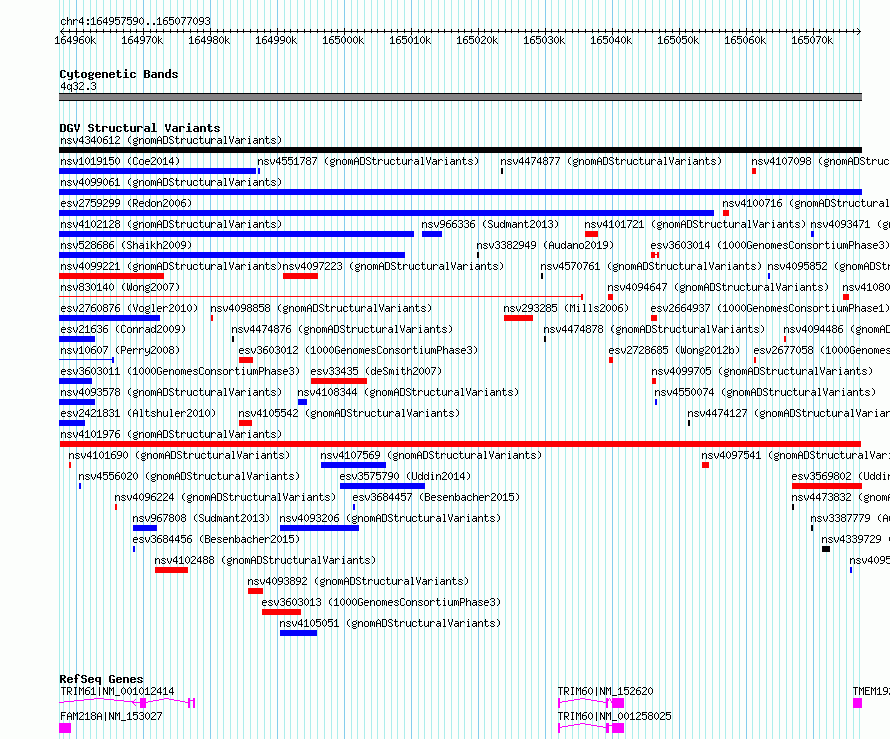Open nsv4474877 variant label
The image size is (890, 739).
pyautogui.click(x=611, y=161)
